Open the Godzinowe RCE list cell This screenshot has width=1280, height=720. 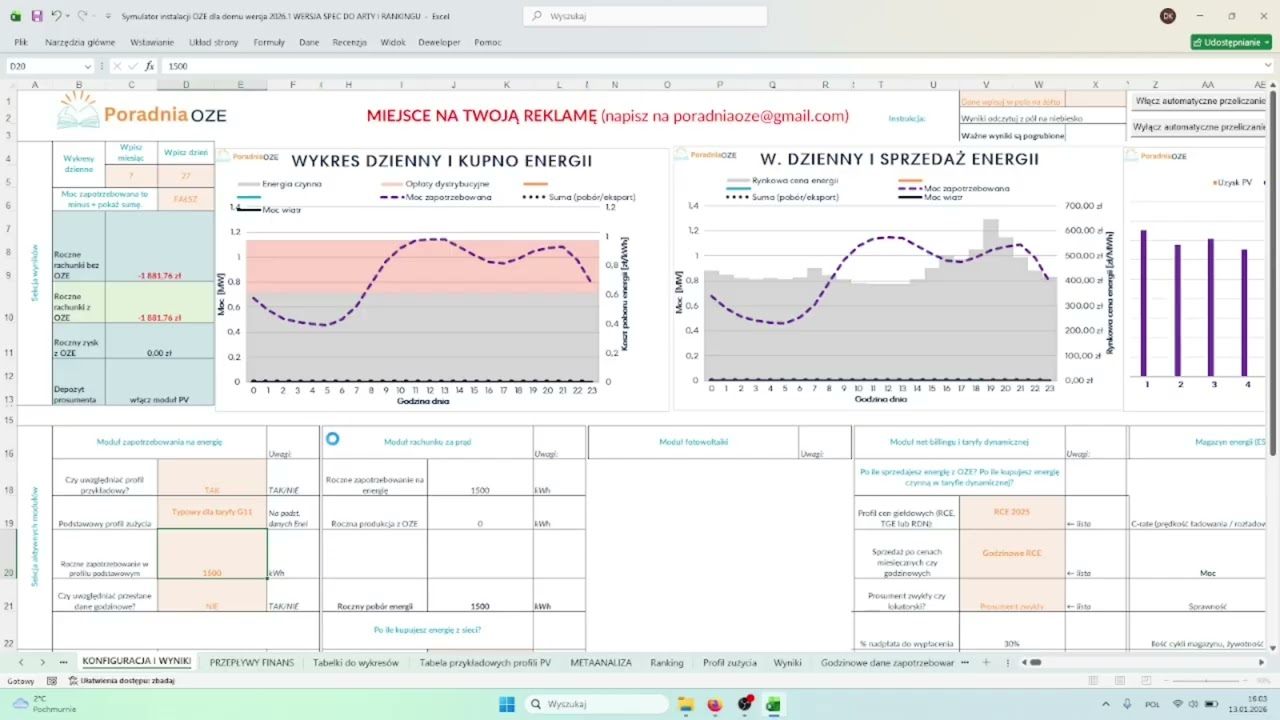coord(1011,554)
